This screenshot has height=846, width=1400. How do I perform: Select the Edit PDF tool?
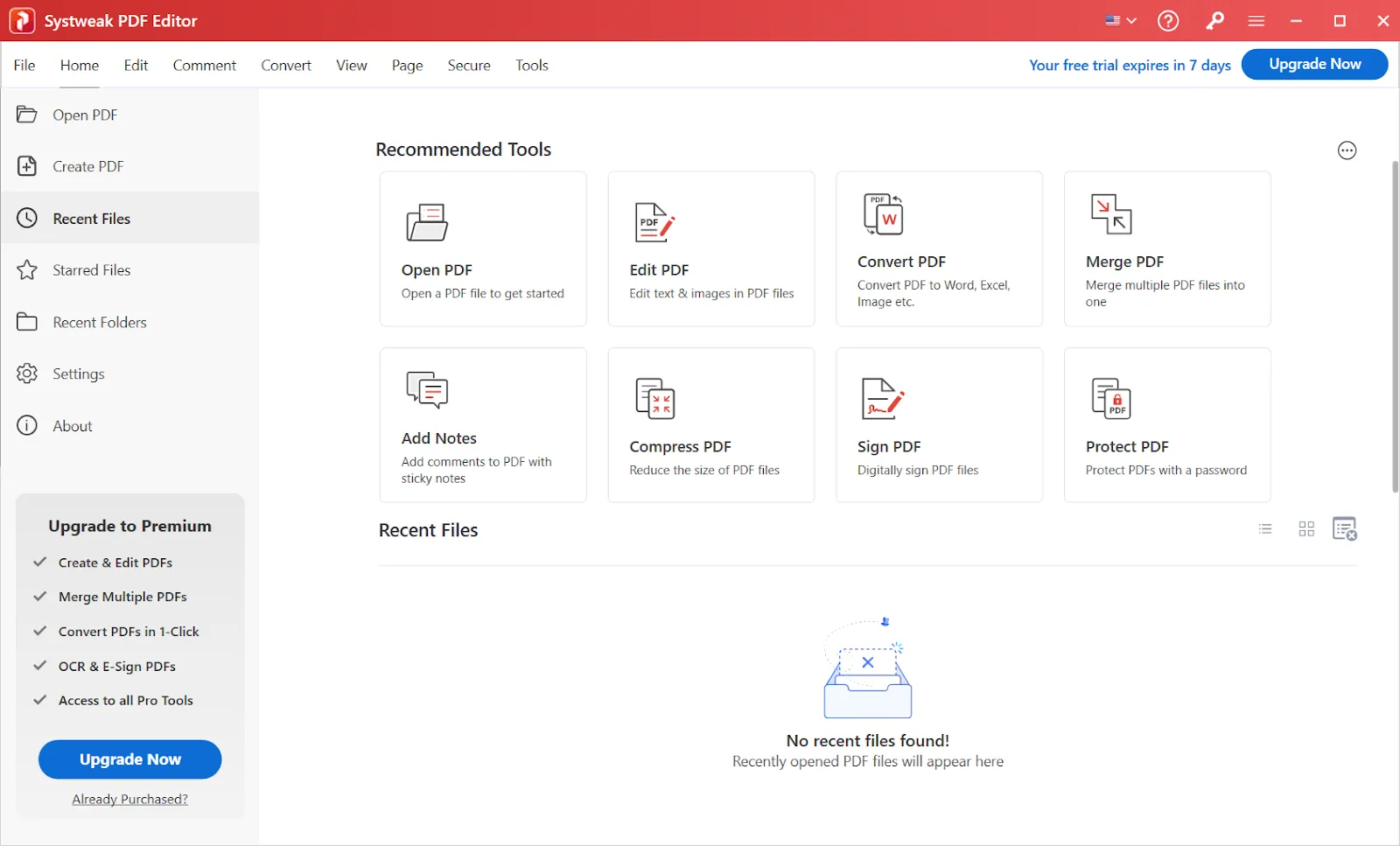click(x=710, y=248)
